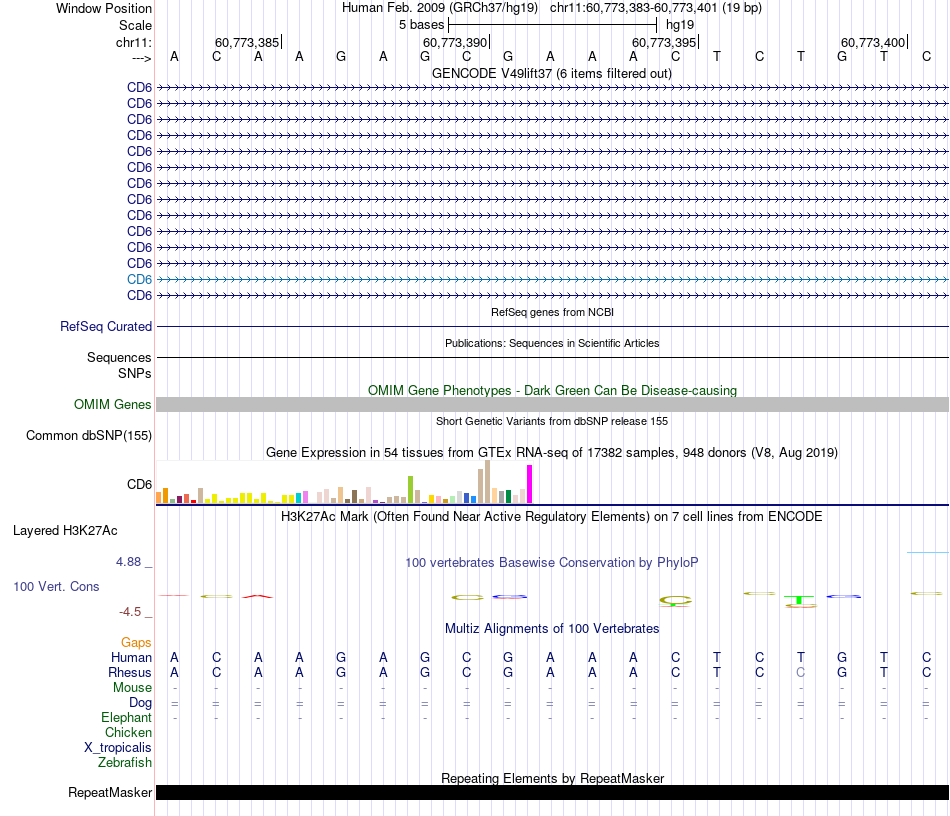
Task: Click the -4.5 lower scale value
Action: [x=130, y=612]
